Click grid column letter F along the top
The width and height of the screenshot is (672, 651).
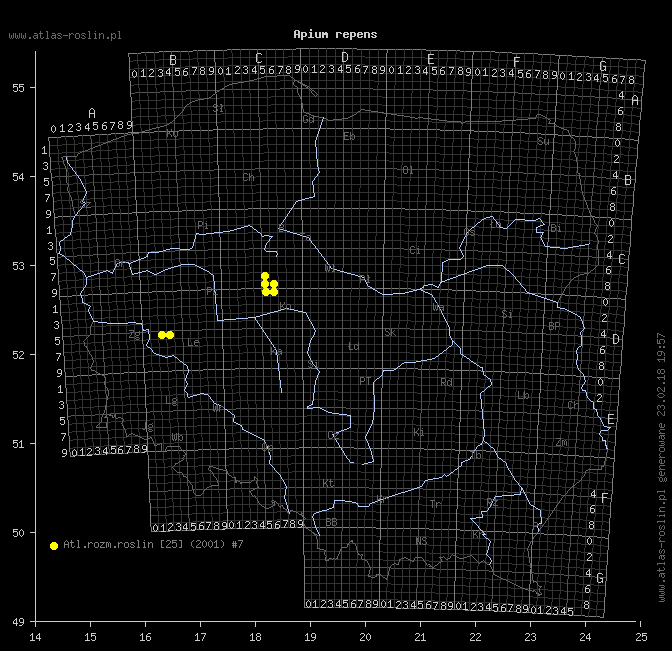(517, 62)
